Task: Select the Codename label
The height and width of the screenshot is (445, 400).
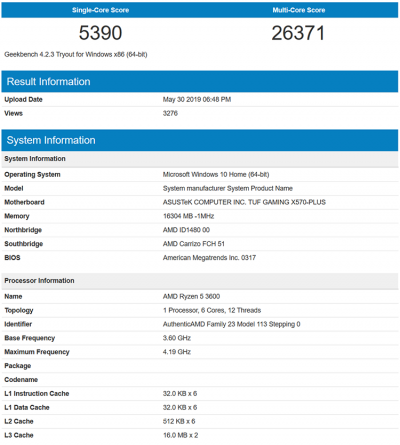Action: coord(21,380)
